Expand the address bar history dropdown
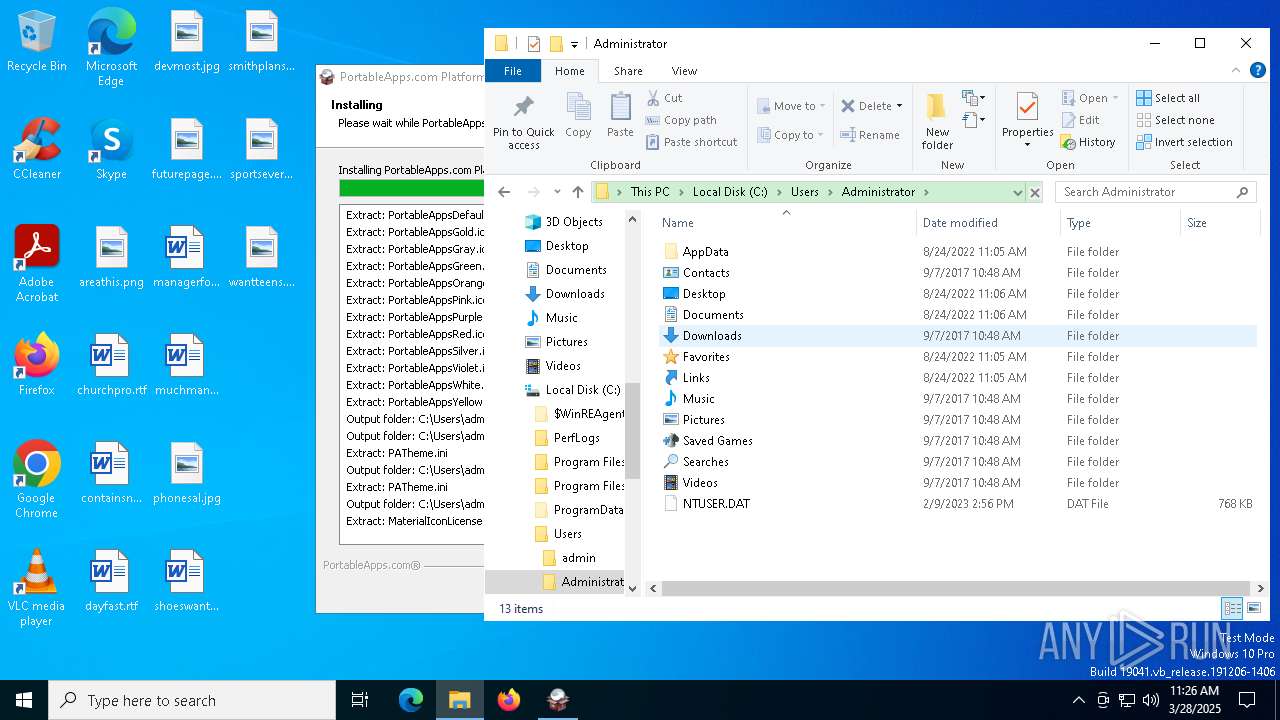The height and width of the screenshot is (720, 1280). [1018, 192]
